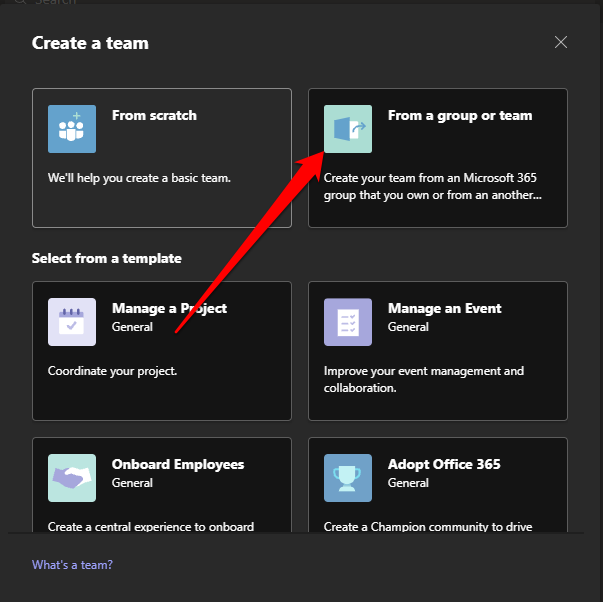
Task: Open the "What's a team?" link
Action: click(72, 565)
